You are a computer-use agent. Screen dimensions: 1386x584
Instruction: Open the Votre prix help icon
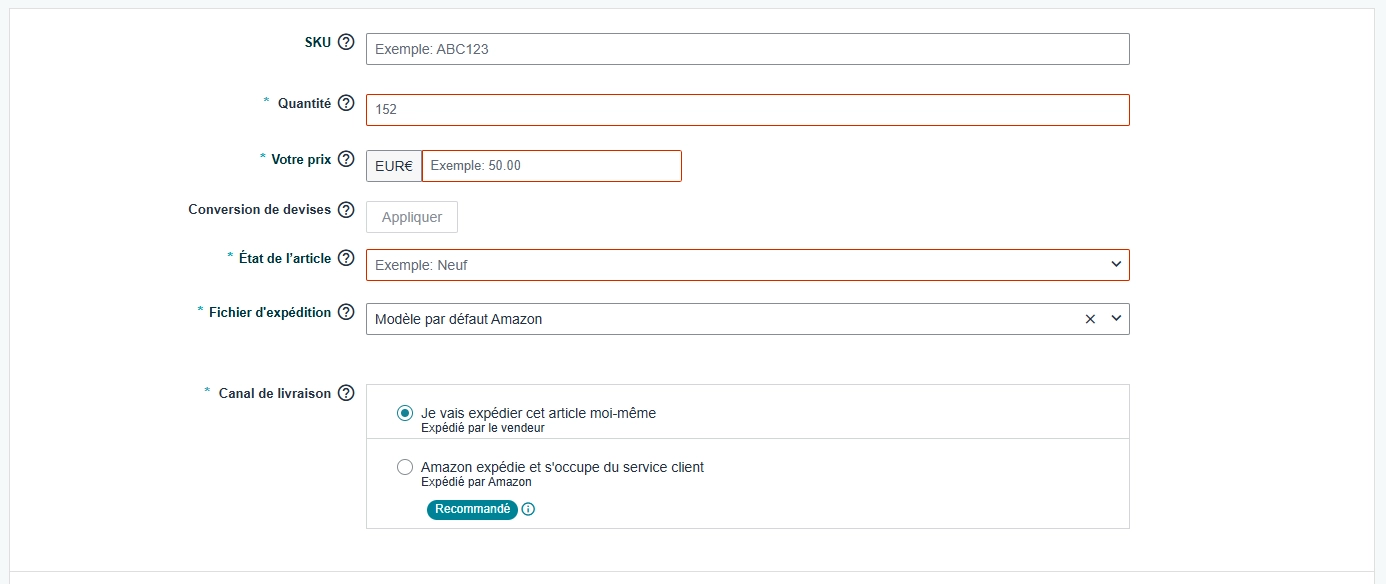tap(346, 159)
